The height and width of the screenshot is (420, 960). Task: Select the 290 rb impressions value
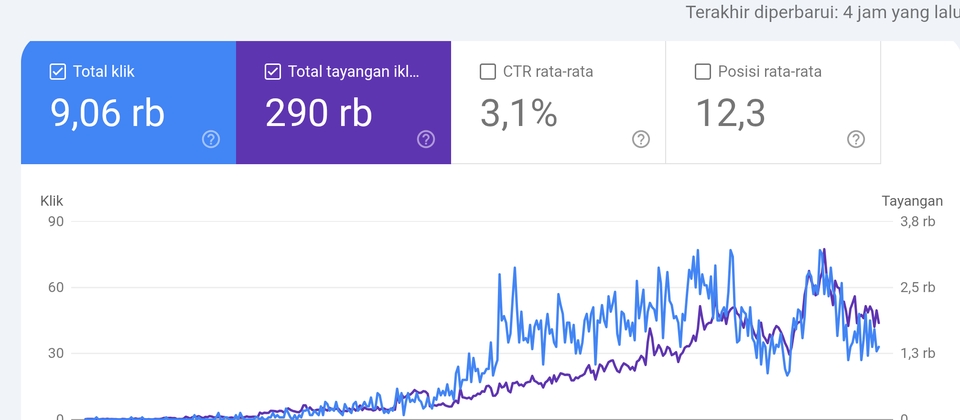point(318,113)
